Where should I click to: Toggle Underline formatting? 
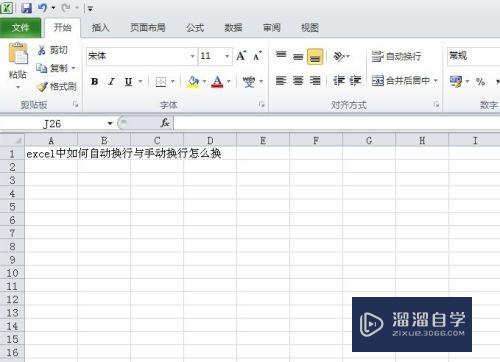[x=128, y=81]
